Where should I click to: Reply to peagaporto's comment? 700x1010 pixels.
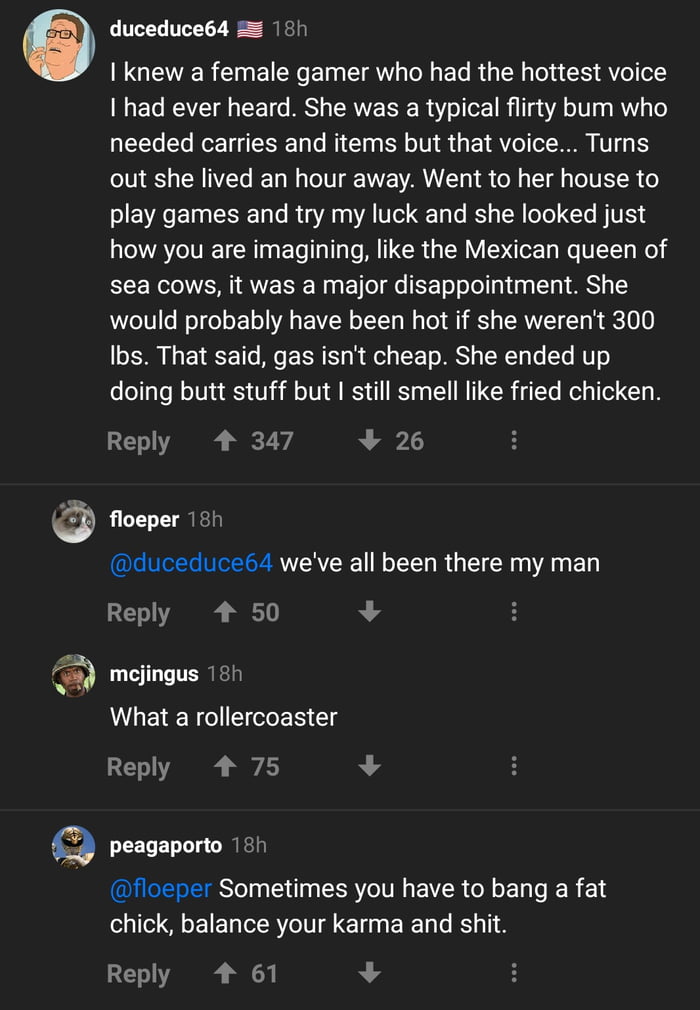click(138, 973)
